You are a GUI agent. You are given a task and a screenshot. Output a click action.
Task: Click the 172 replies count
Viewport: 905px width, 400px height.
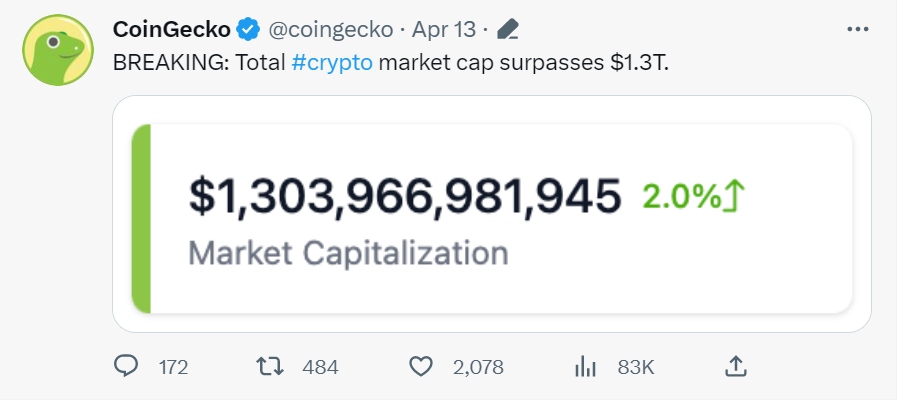(x=174, y=367)
